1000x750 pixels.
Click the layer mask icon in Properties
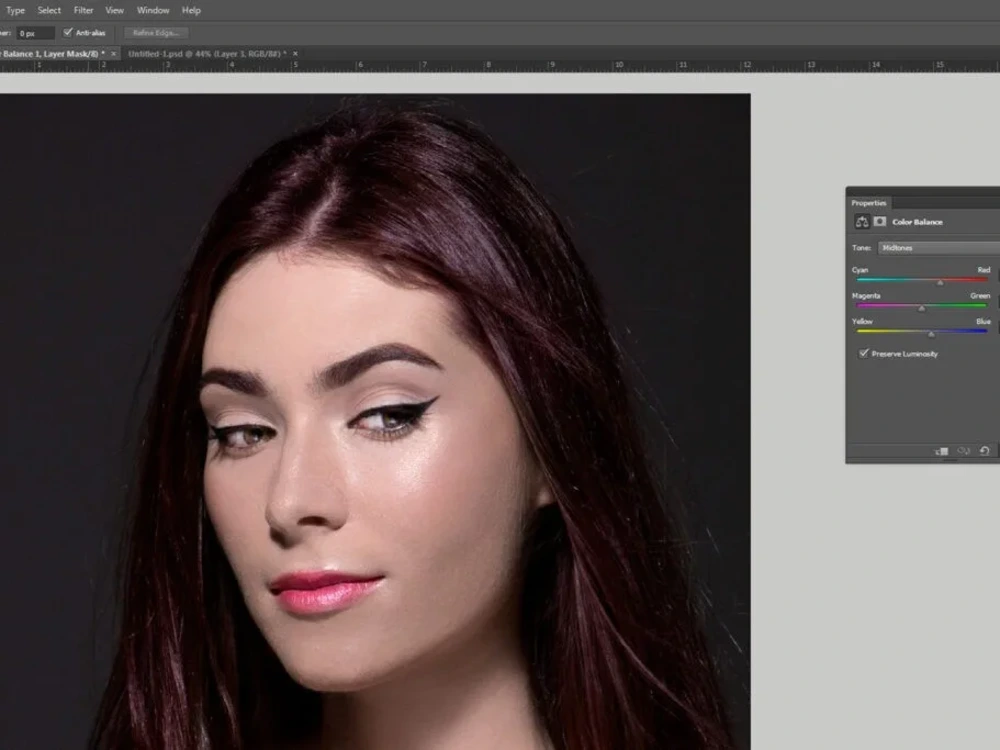tap(880, 221)
